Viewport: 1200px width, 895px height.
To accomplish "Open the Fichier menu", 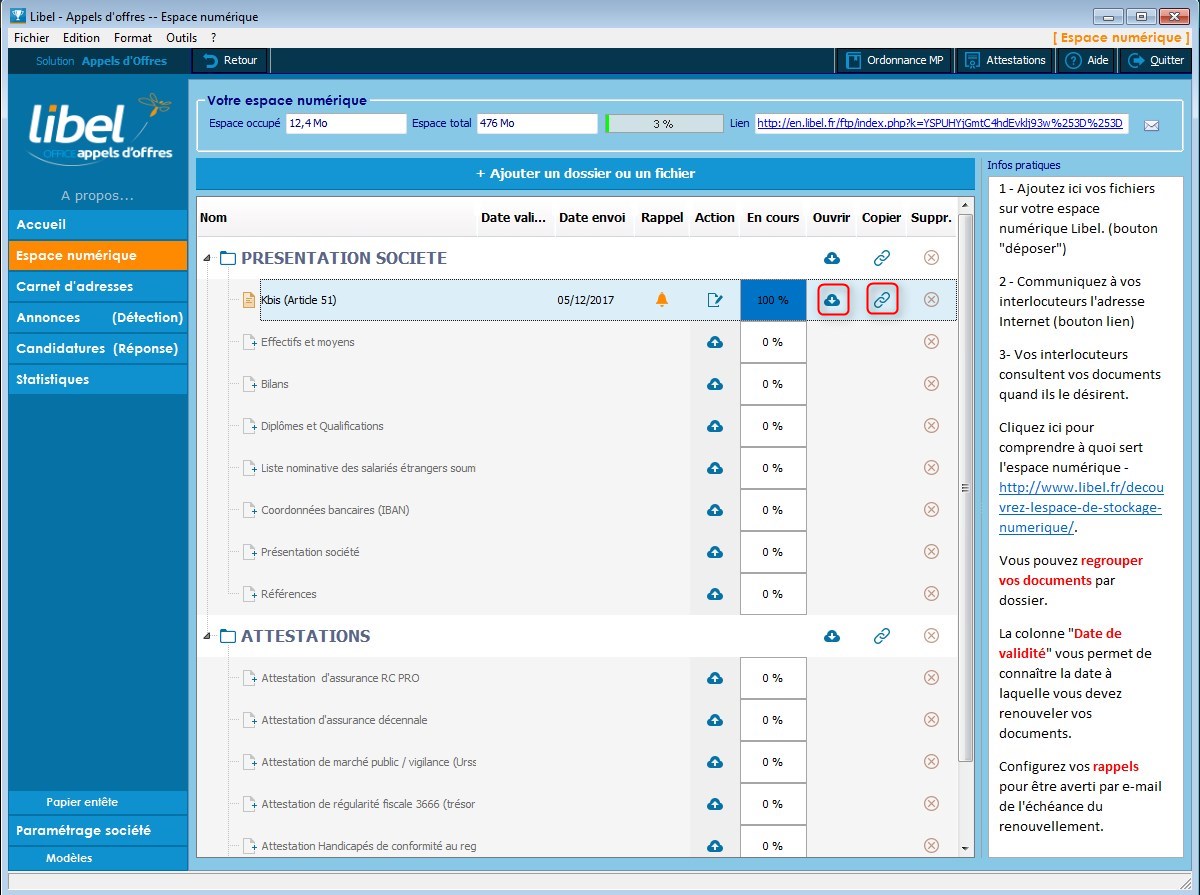I will [x=32, y=38].
